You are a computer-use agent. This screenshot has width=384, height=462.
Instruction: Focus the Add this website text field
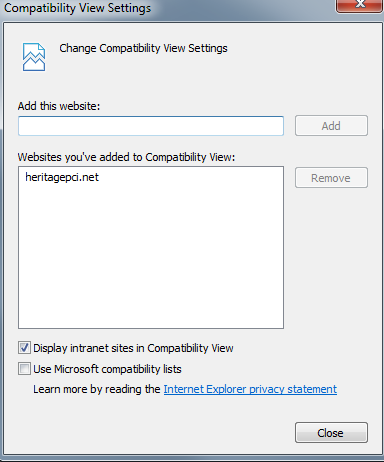[151, 126]
